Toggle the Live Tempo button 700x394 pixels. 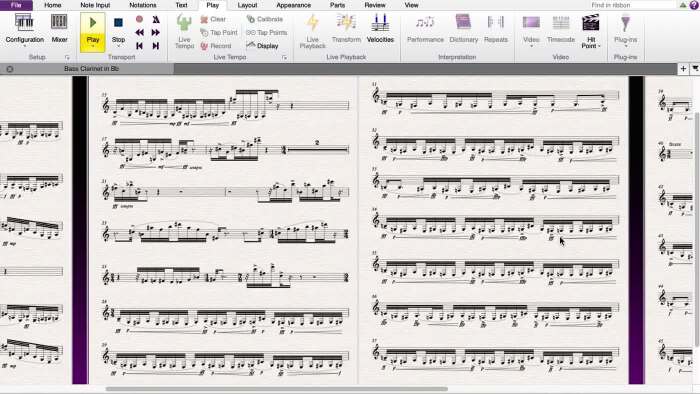pos(184,31)
